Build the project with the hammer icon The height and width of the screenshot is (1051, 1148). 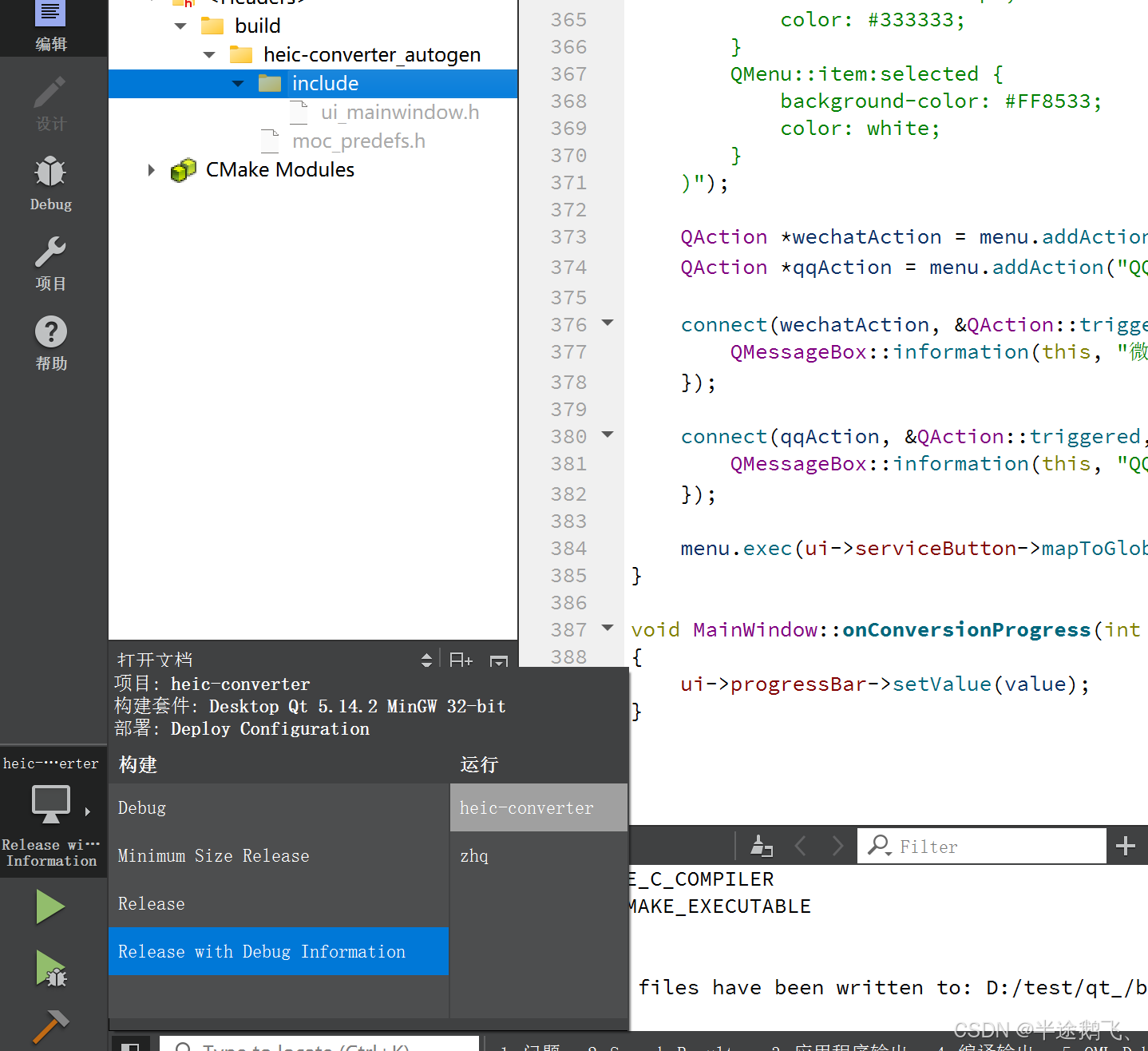(x=50, y=1026)
